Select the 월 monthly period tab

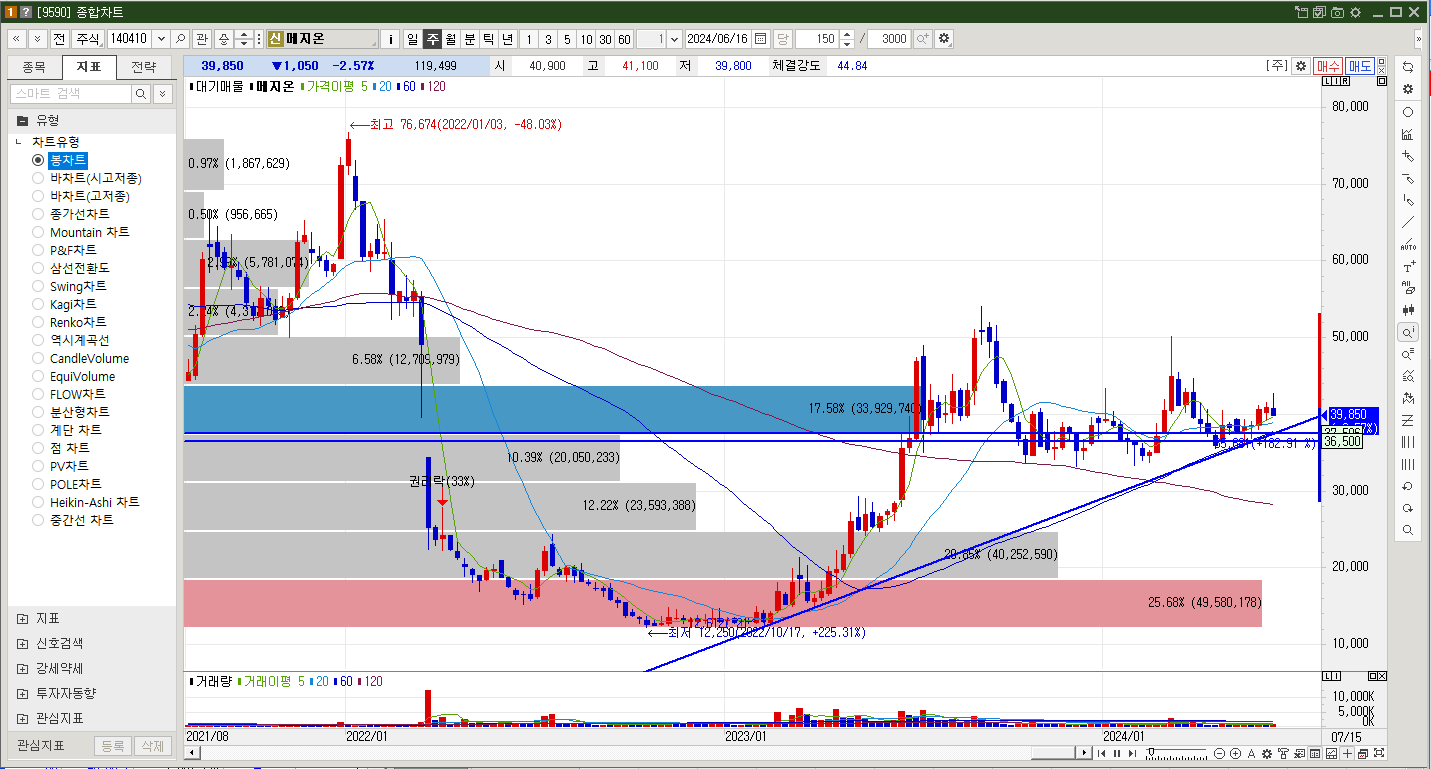(x=450, y=38)
